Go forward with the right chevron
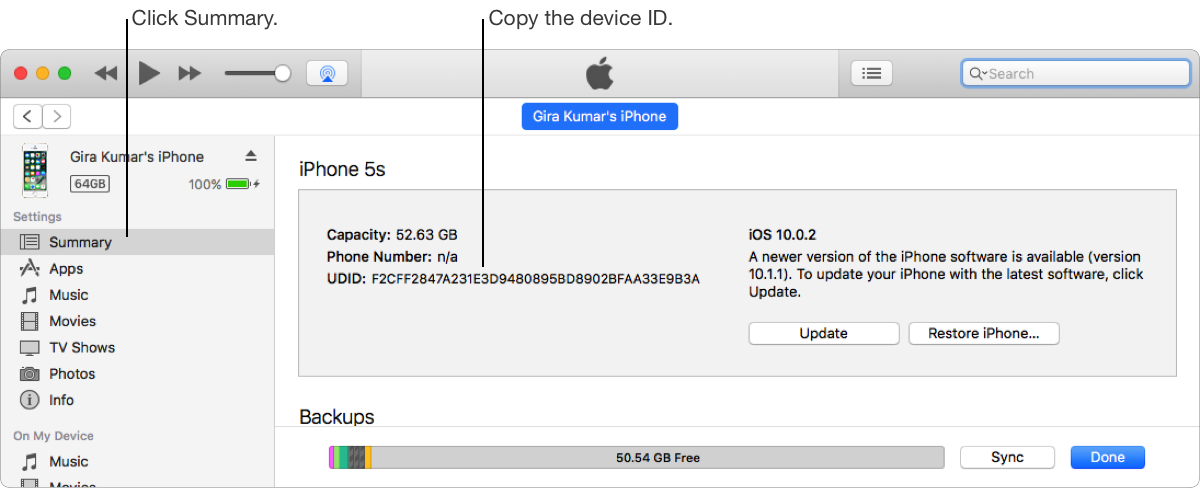 point(57,116)
